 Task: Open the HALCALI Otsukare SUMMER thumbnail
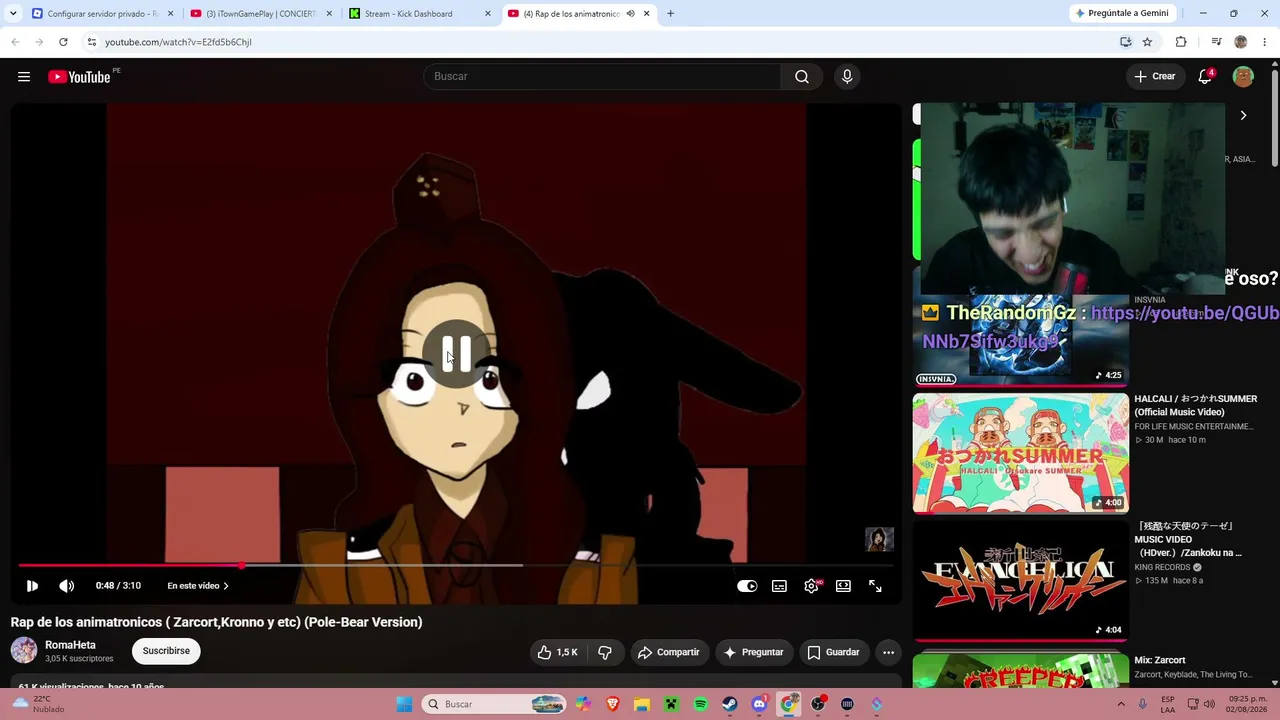coord(1020,453)
